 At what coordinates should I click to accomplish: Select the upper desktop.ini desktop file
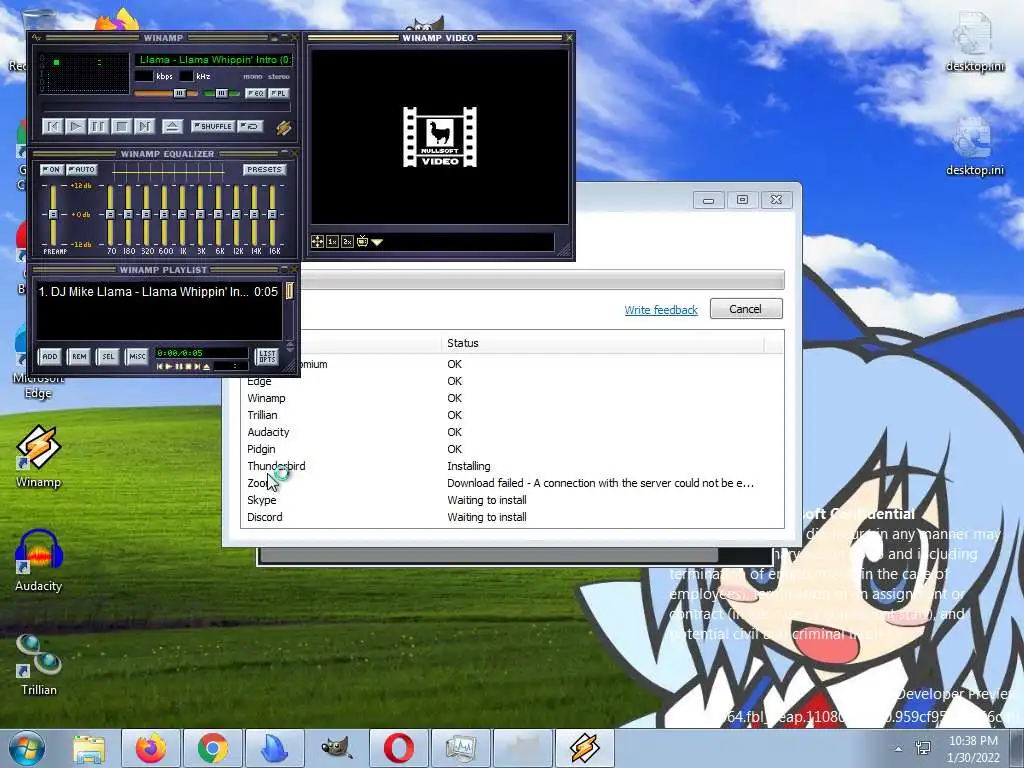[x=974, y=42]
